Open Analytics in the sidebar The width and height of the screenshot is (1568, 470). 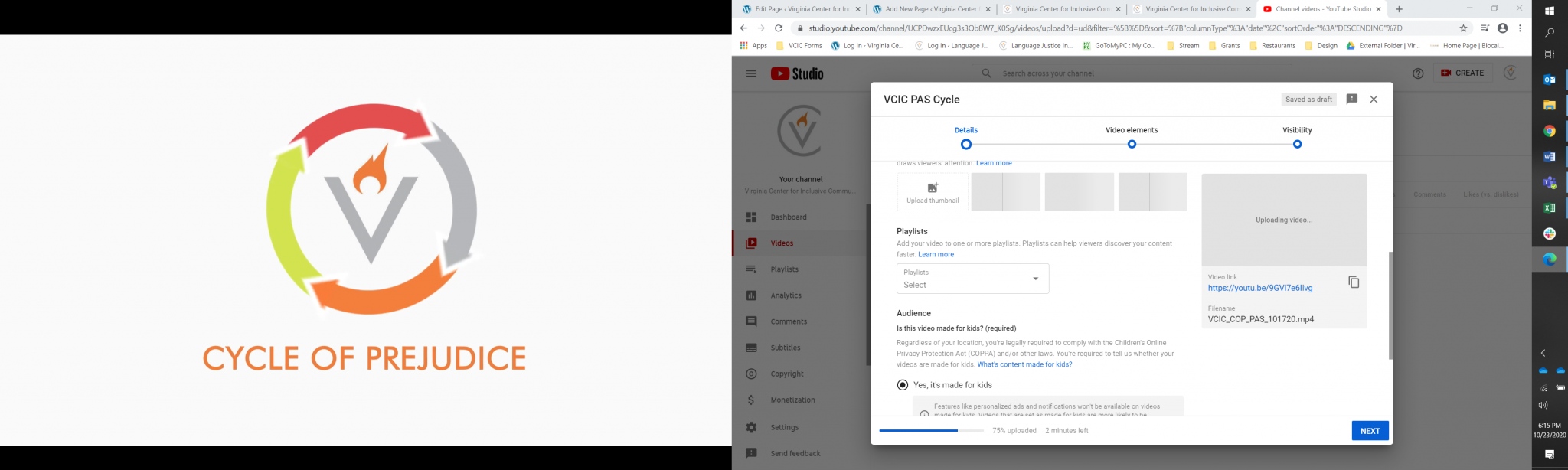tap(786, 295)
